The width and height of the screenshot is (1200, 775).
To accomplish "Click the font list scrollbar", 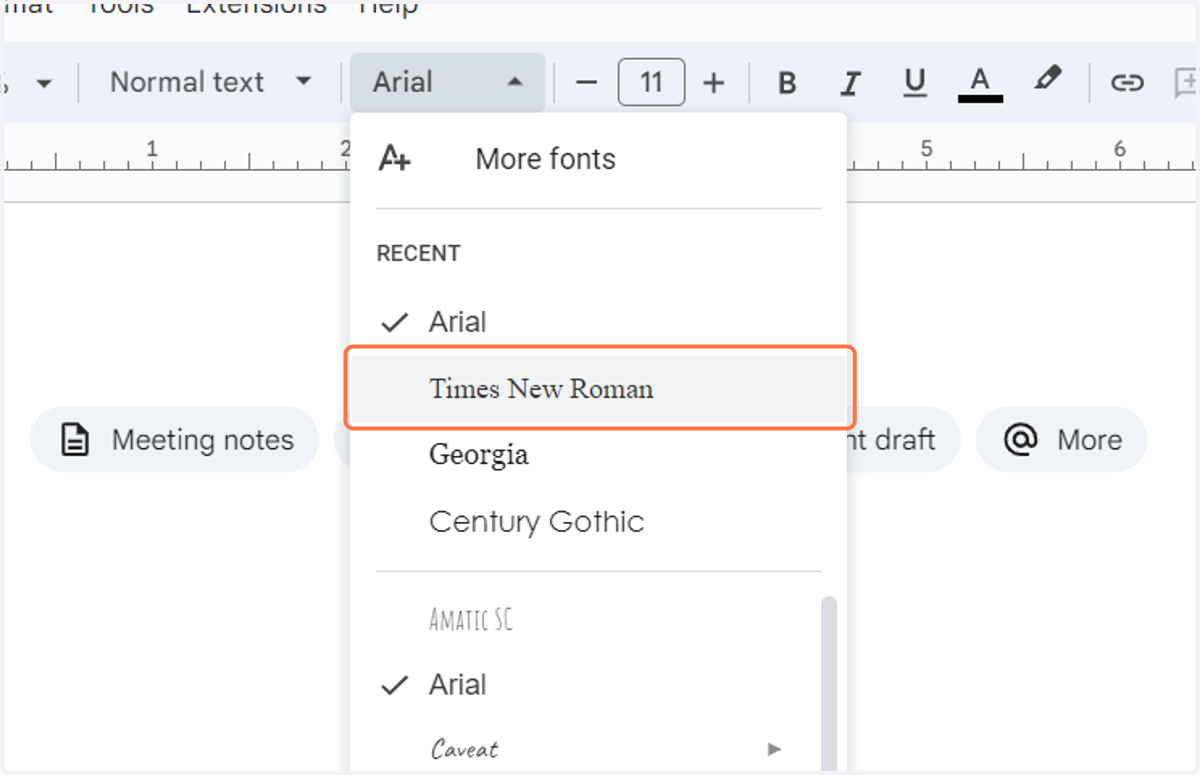I will point(828,685).
